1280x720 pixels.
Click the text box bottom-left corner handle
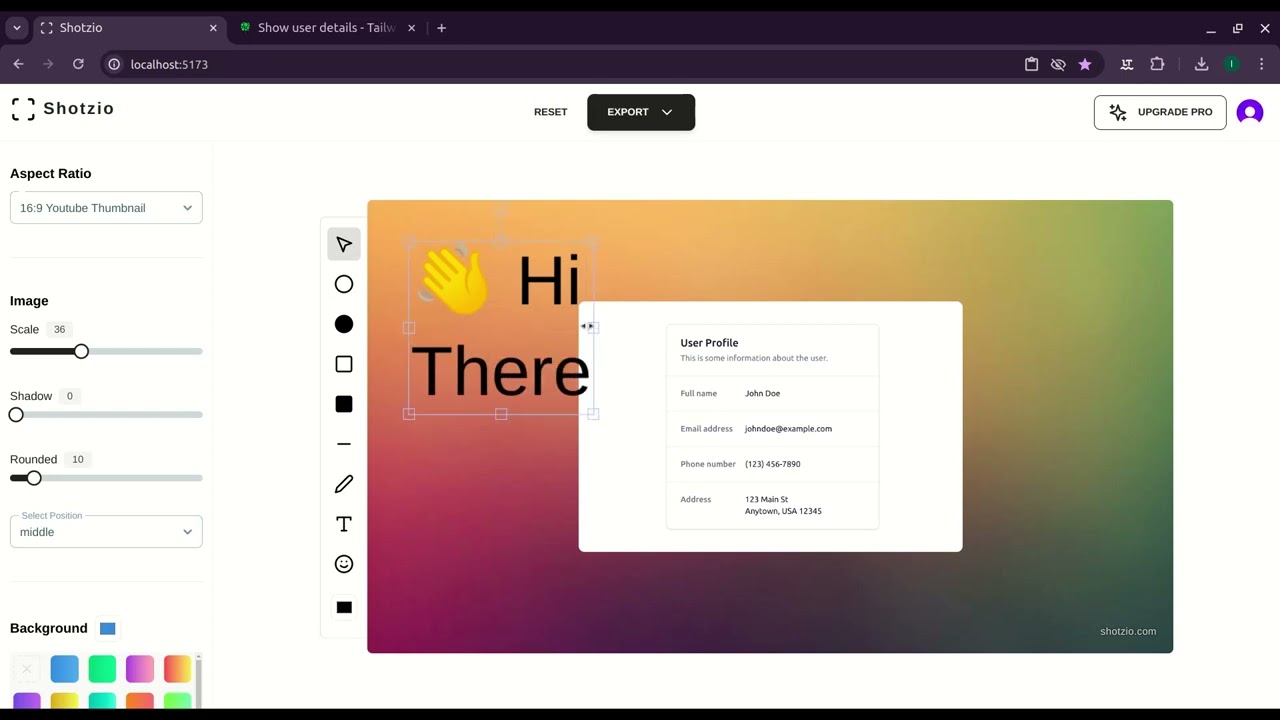pyautogui.click(x=409, y=413)
